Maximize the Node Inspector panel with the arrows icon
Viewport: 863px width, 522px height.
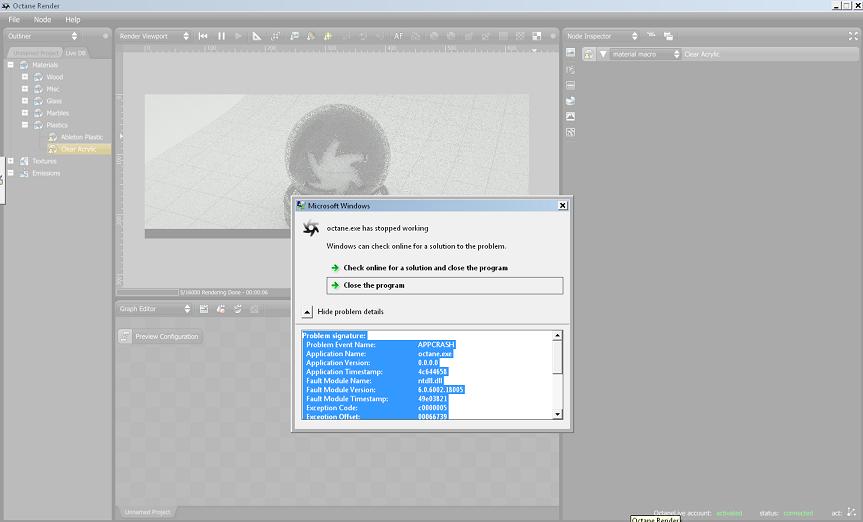point(853,36)
